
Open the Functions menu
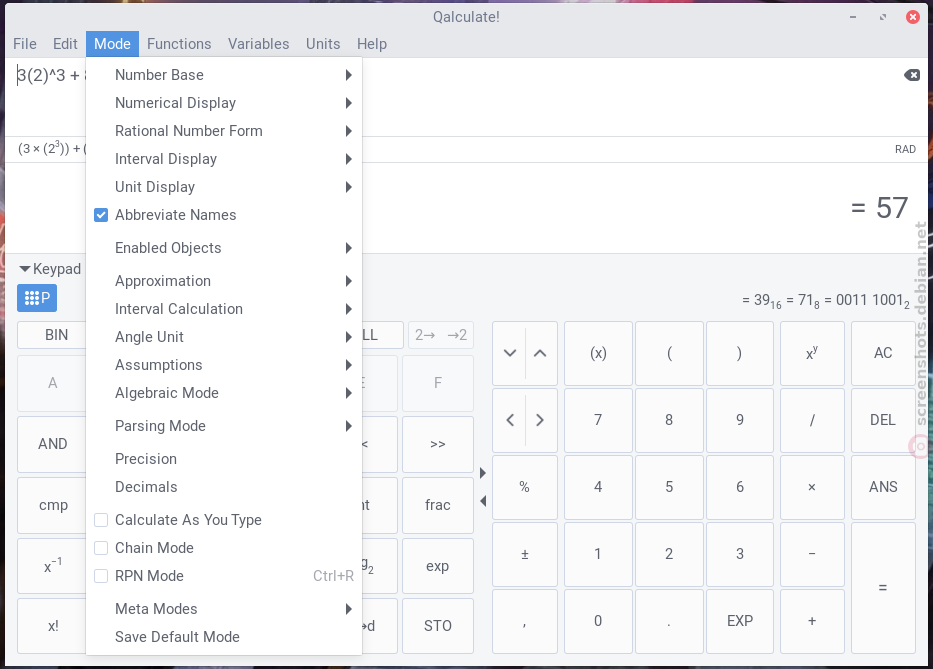pyautogui.click(x=179, y=44)
